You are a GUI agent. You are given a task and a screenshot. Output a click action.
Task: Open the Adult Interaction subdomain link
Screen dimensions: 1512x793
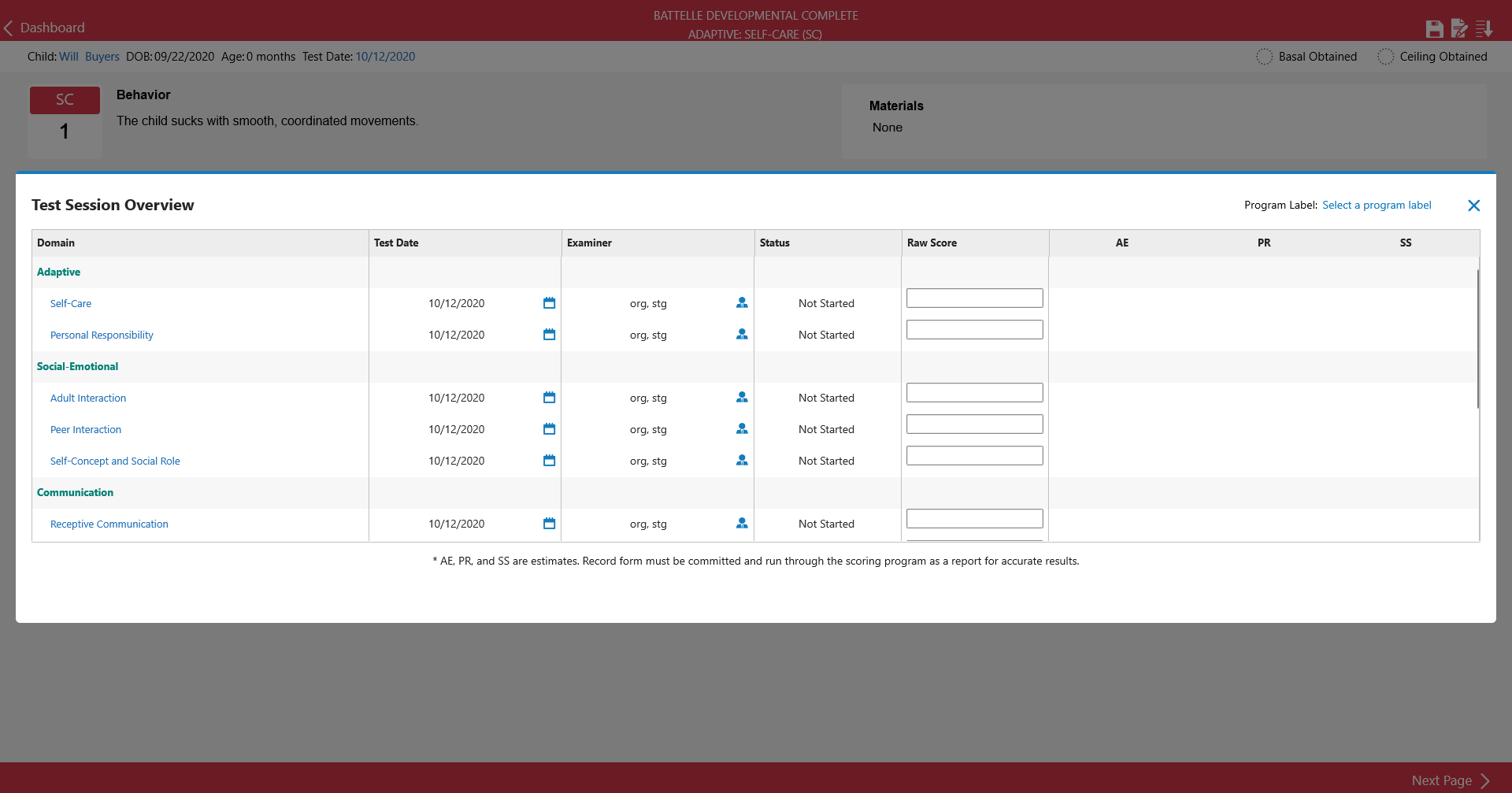(88, 398)
